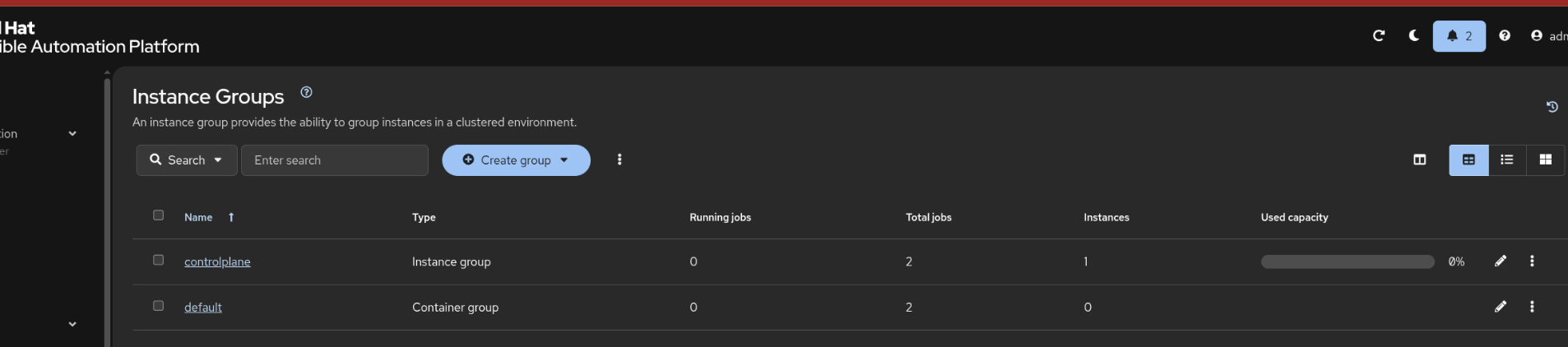The height and width of the screenshot is (347, 1568).
Task: Click the Enter search input field
Action: [x=335, y=160]
